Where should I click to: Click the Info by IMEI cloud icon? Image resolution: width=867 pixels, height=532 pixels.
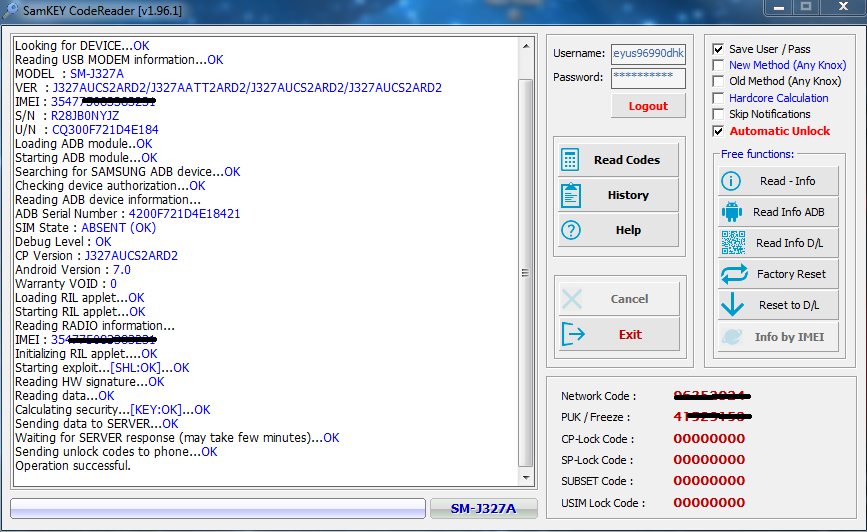[732, 336]
